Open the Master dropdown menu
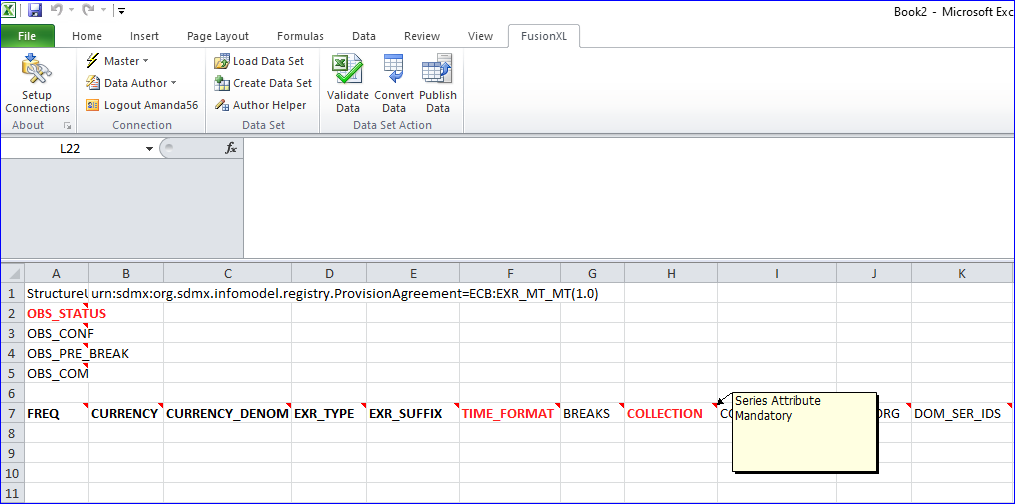1015x504 pixels. pos(118,61)
